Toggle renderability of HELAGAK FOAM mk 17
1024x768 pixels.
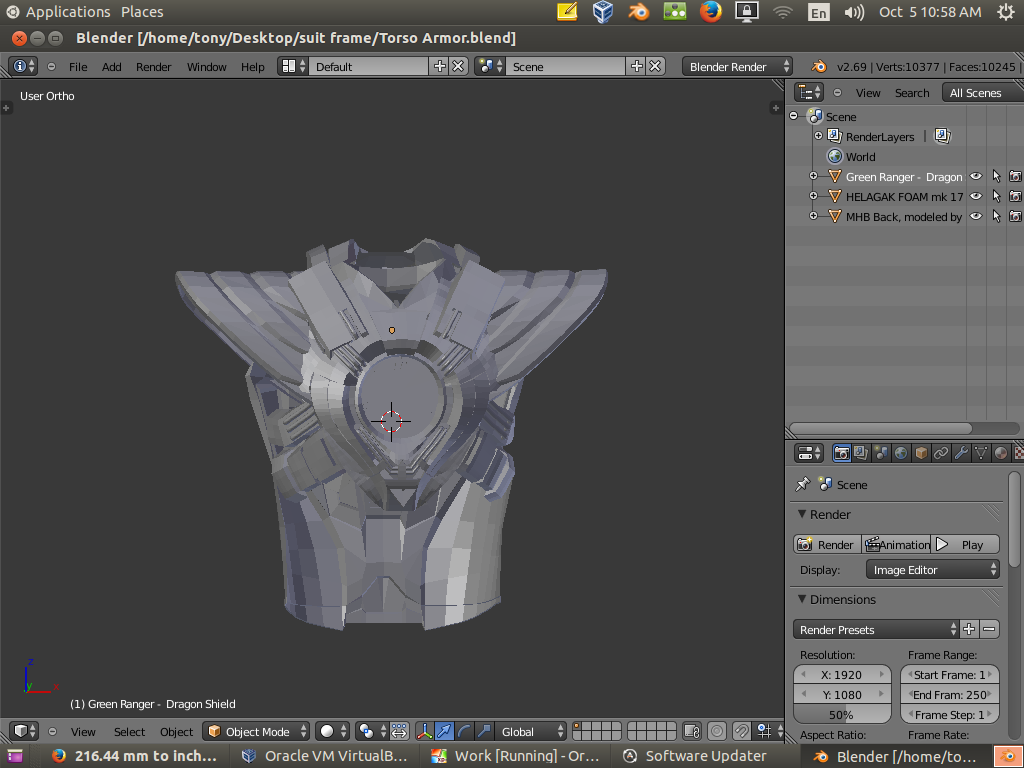[1016, 196]
